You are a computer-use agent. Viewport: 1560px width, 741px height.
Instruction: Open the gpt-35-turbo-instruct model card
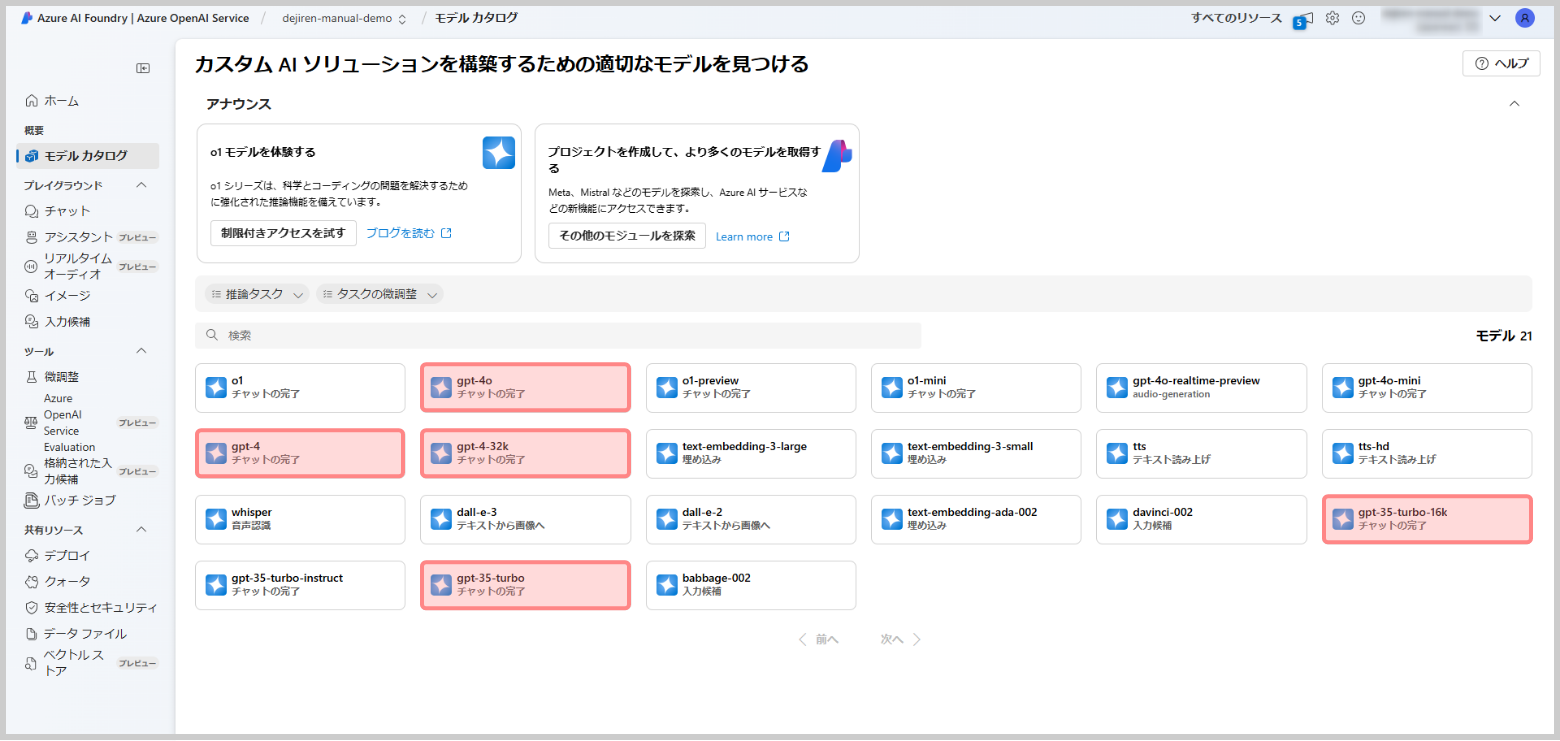(x=300, y=585)
